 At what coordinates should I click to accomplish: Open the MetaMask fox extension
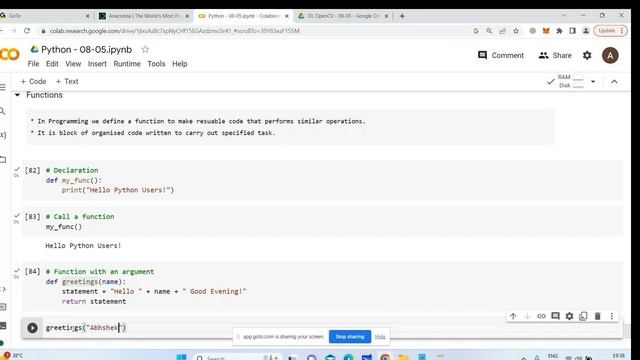click(546, 31)
